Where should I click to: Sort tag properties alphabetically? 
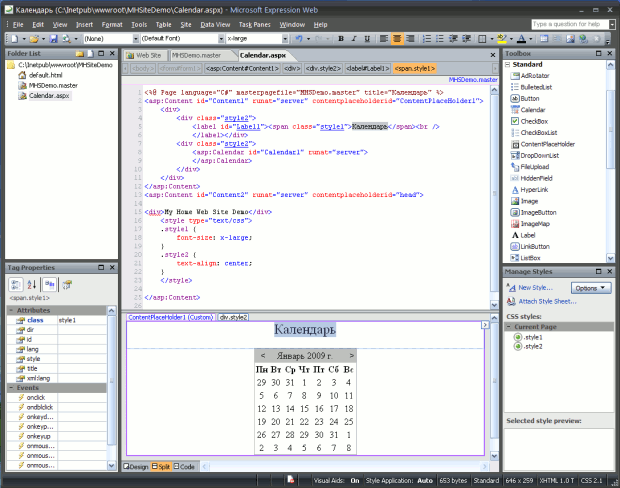click(x=31, y=285)
